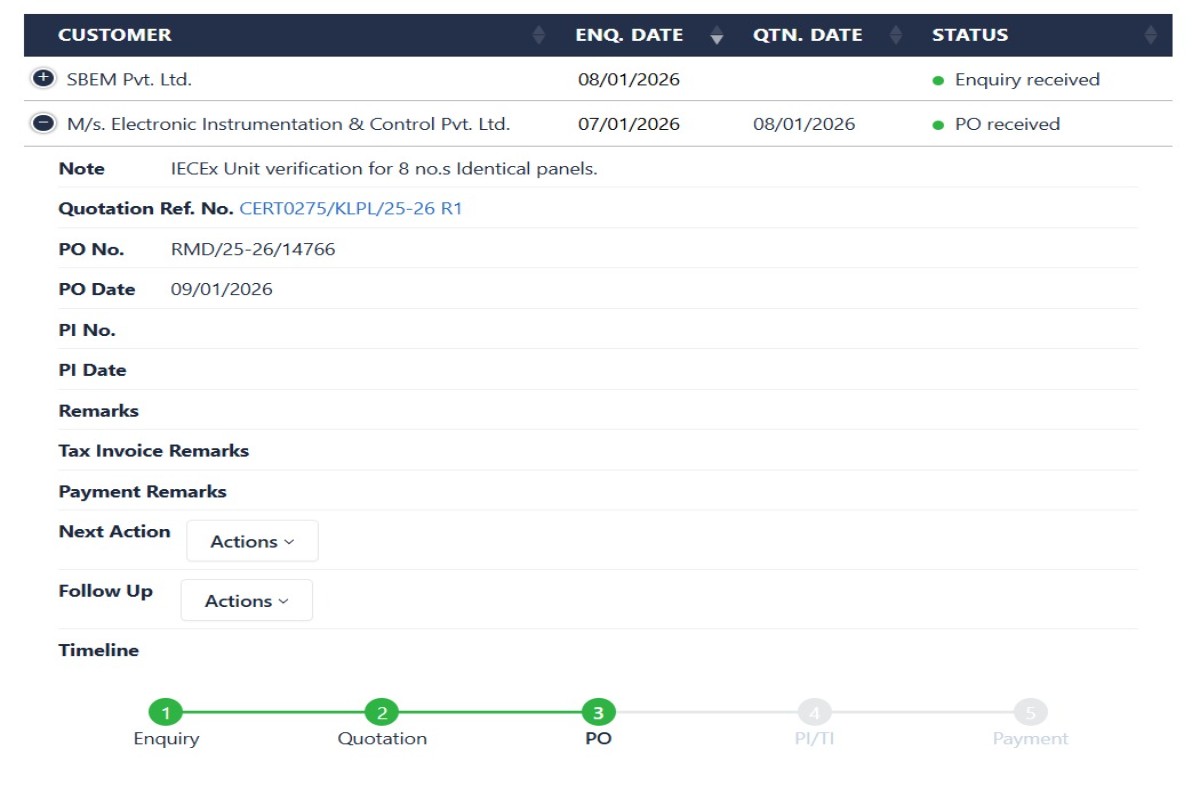
Task: Open the Follow Up Actions dropdown
Action: (x=246, y=601)
